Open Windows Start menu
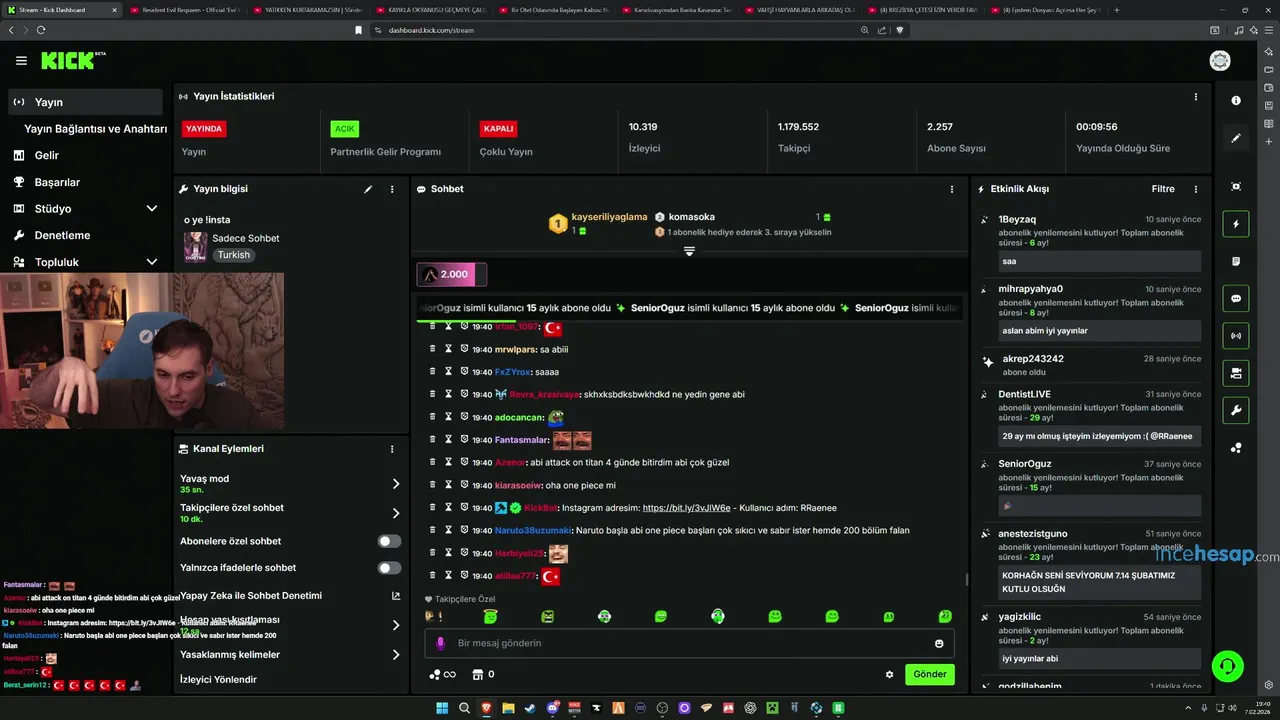 coord(441,708)
